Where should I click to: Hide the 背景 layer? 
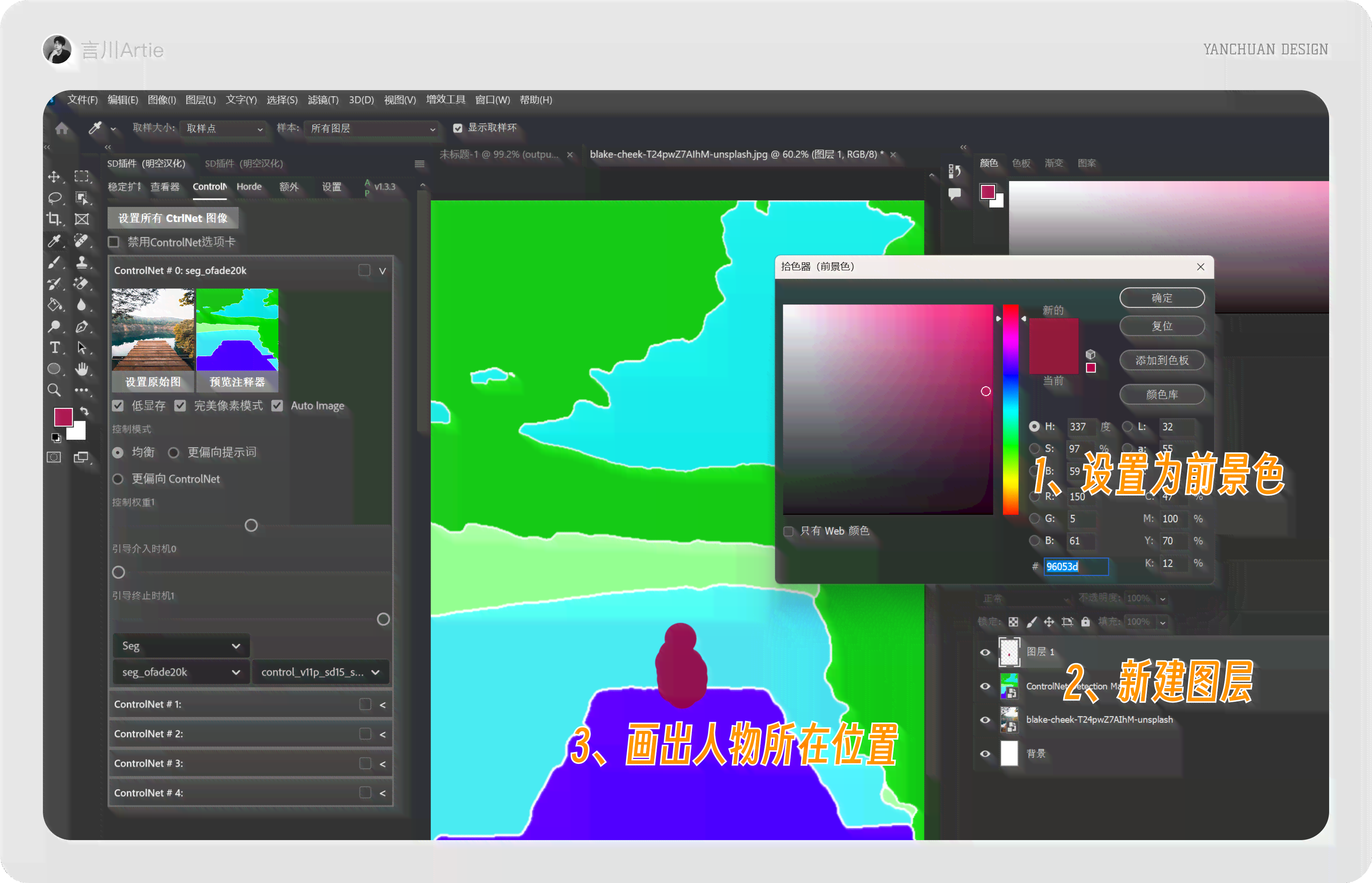point(985,754)
